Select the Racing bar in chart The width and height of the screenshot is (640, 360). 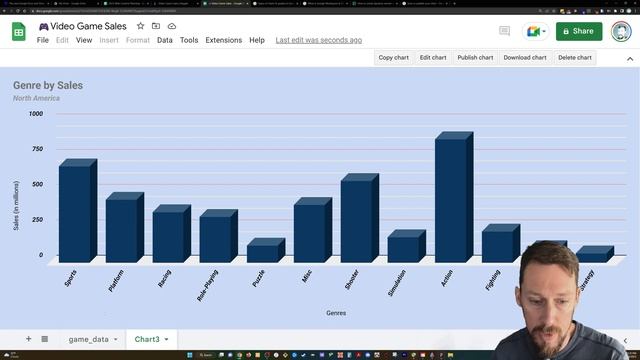172,233
